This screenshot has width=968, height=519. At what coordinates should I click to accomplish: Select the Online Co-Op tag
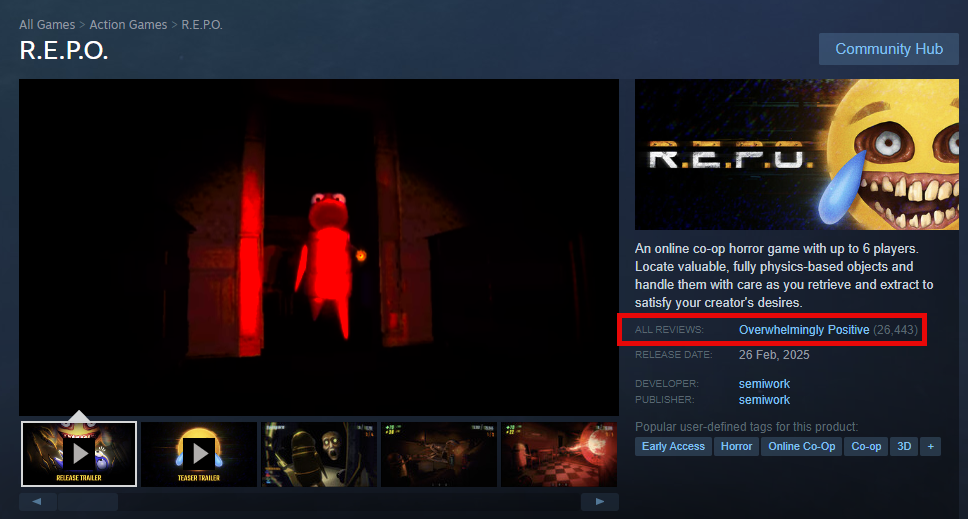pos(801,446)
